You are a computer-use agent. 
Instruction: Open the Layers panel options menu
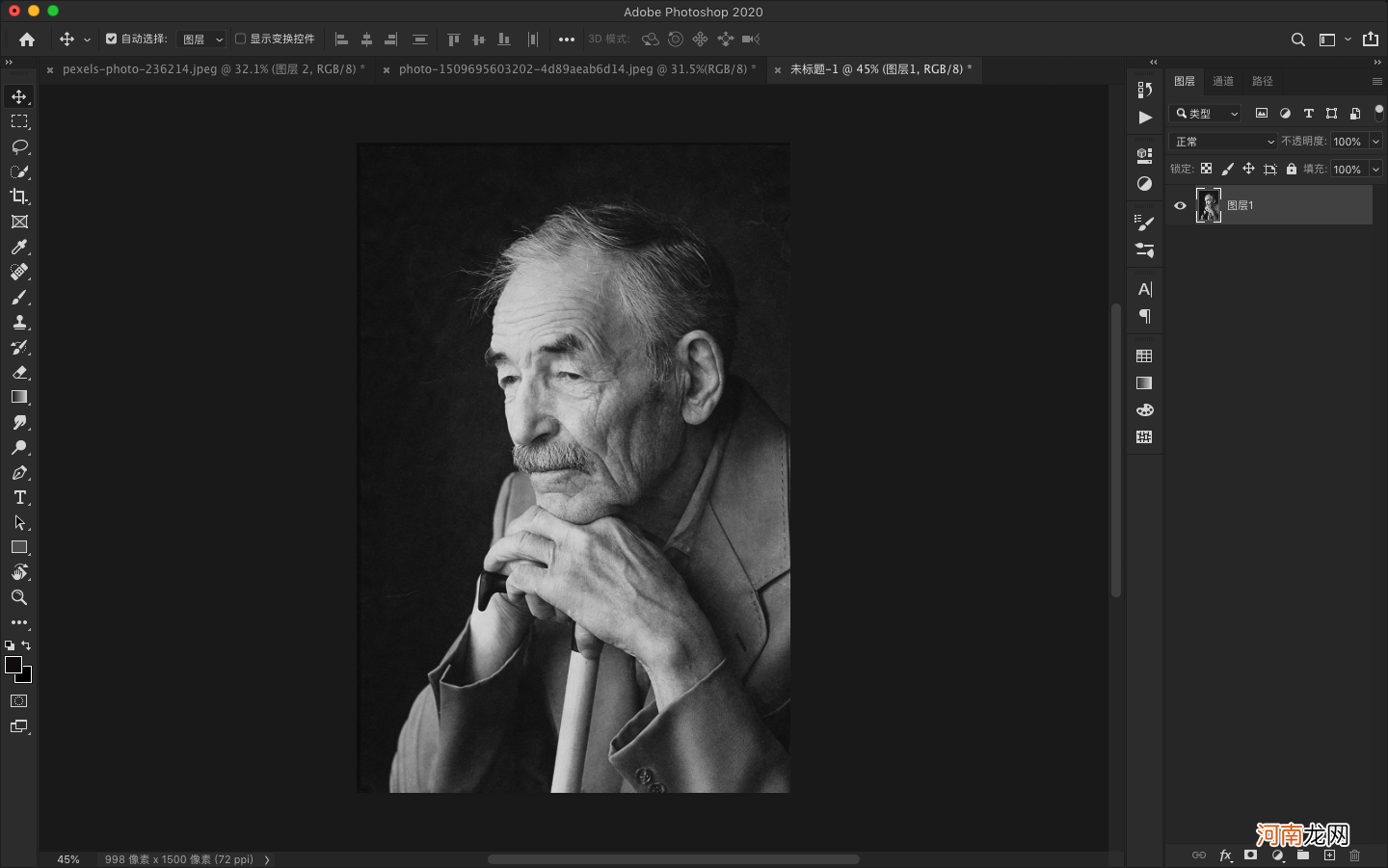(1376, 81)
